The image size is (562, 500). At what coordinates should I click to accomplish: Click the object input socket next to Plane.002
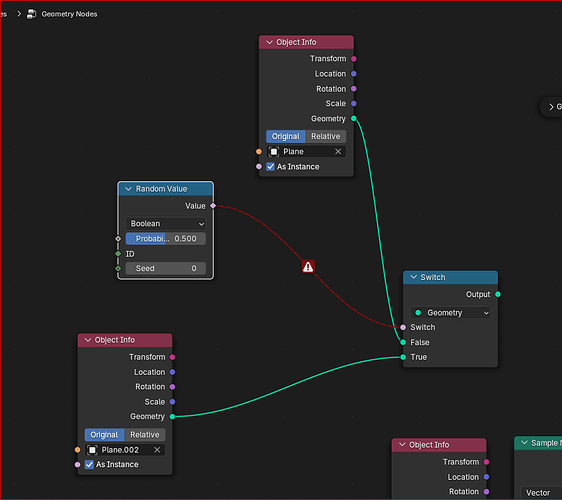point(77,450)
